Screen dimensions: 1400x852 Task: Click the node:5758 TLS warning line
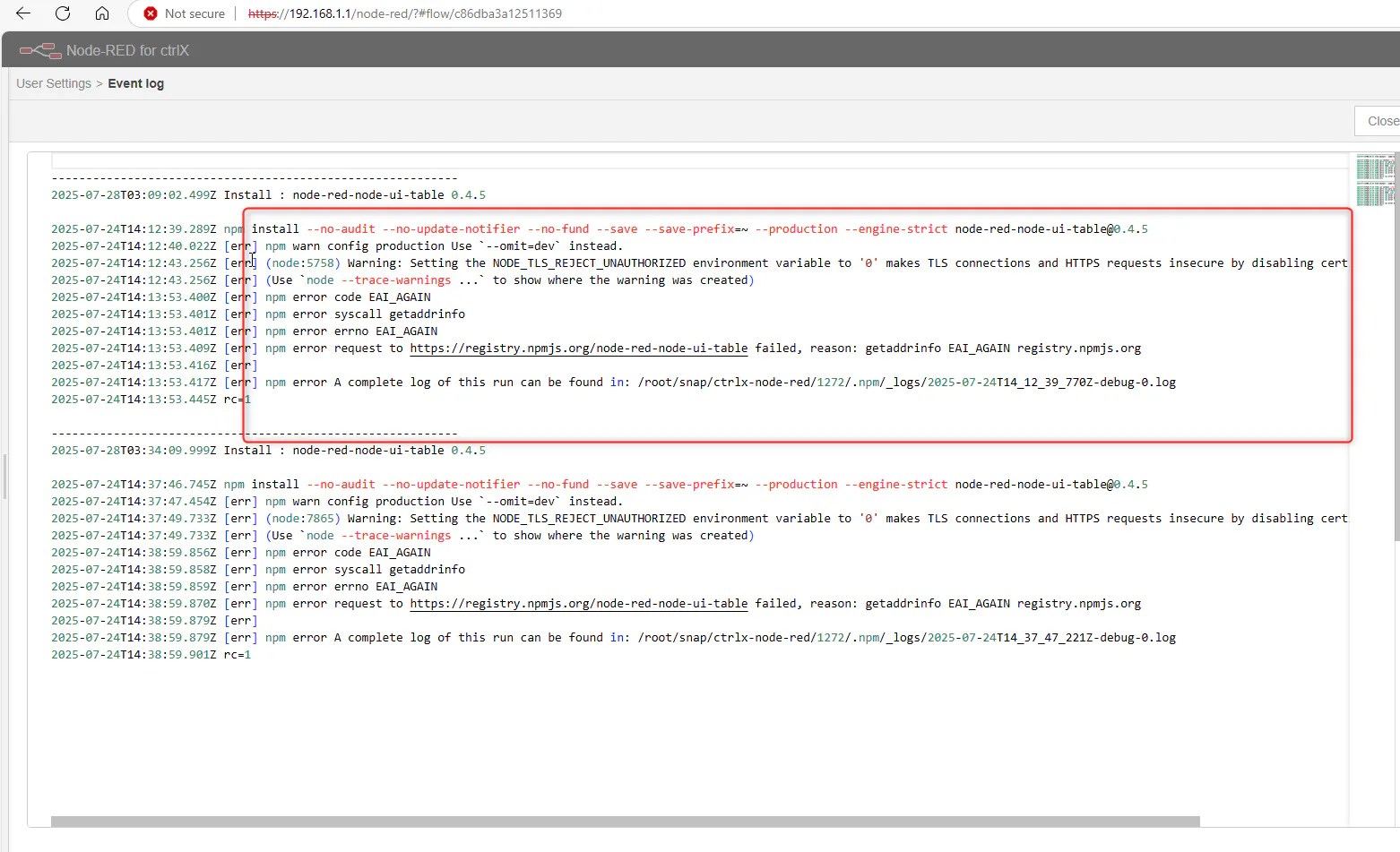click(x=699, y=263)
